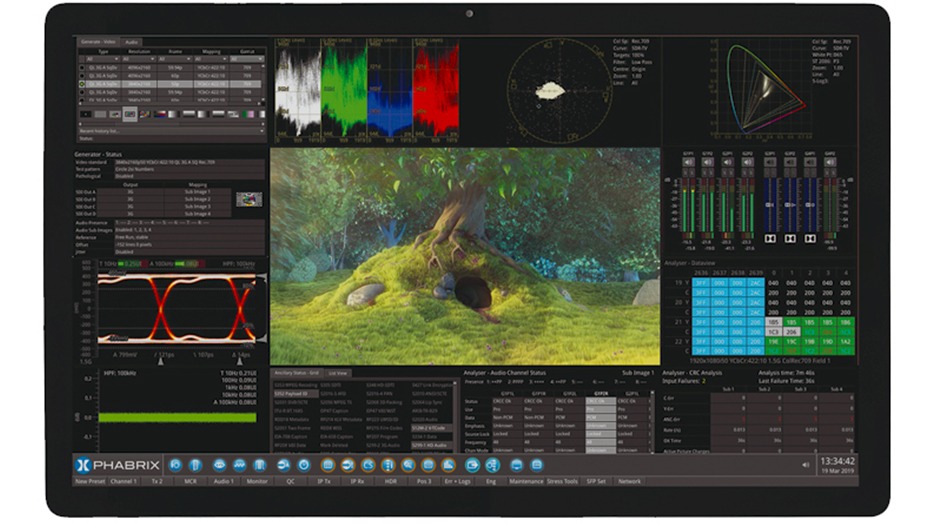The height and width of the screenshot is (524, 928).
Task: Select the 3840x2160 50p highlighted standard radio
Action: tap(82, 84)
